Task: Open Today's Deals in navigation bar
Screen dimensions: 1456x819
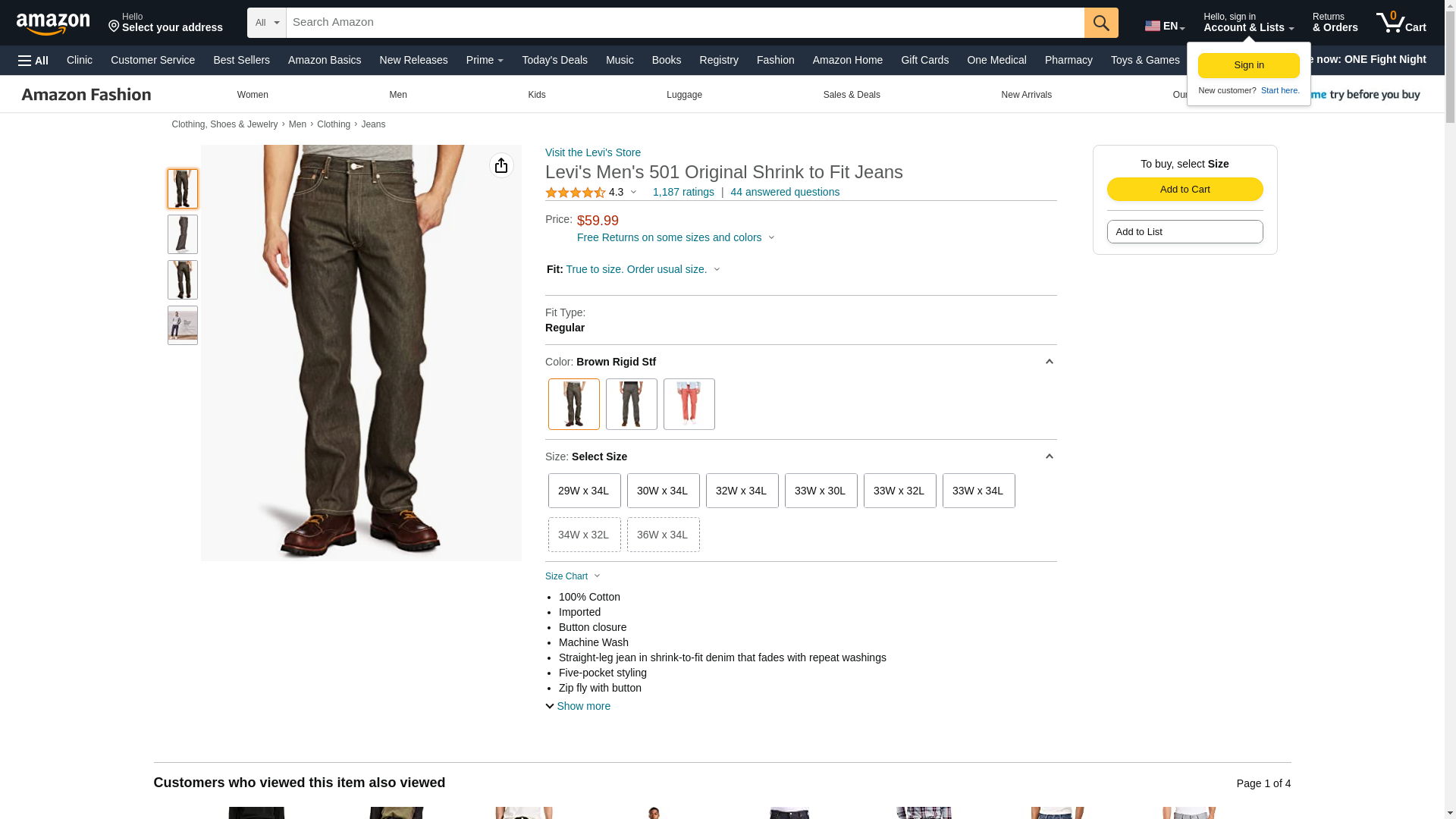Action: [x=554, y=60]
